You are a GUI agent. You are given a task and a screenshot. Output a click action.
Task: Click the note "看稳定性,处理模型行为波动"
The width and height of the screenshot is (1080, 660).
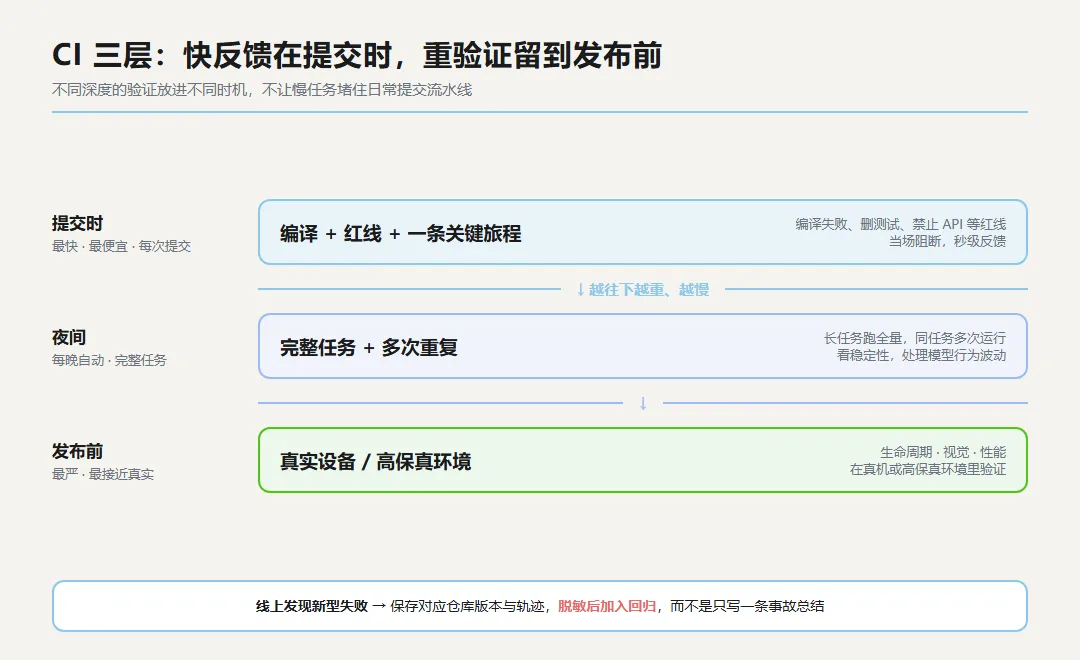point(922,355)
